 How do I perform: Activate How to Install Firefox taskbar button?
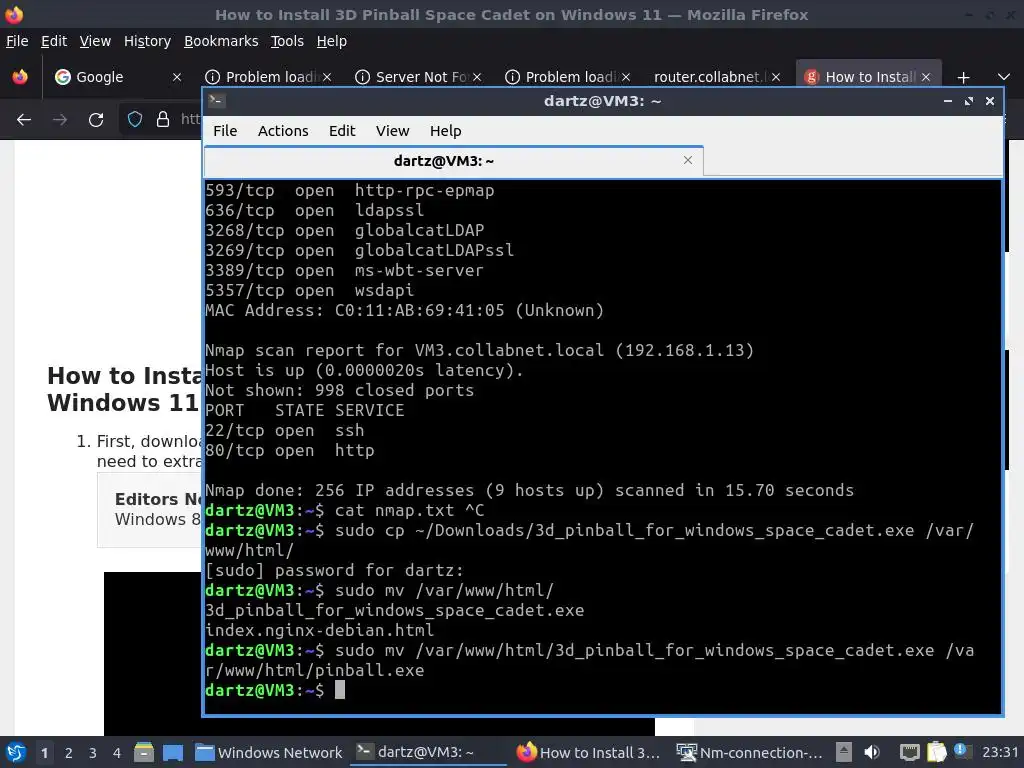click(x=590, y=752)
